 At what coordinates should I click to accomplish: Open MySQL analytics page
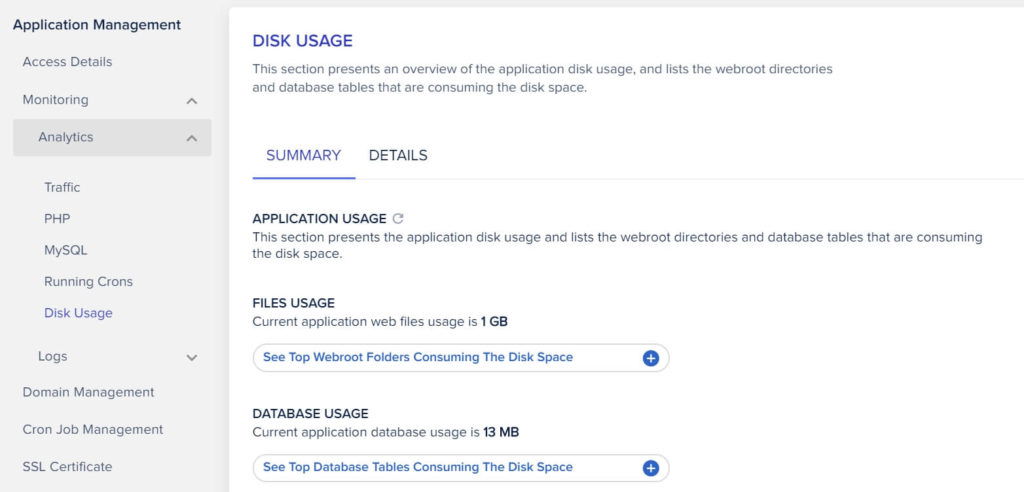click(65, 250)
